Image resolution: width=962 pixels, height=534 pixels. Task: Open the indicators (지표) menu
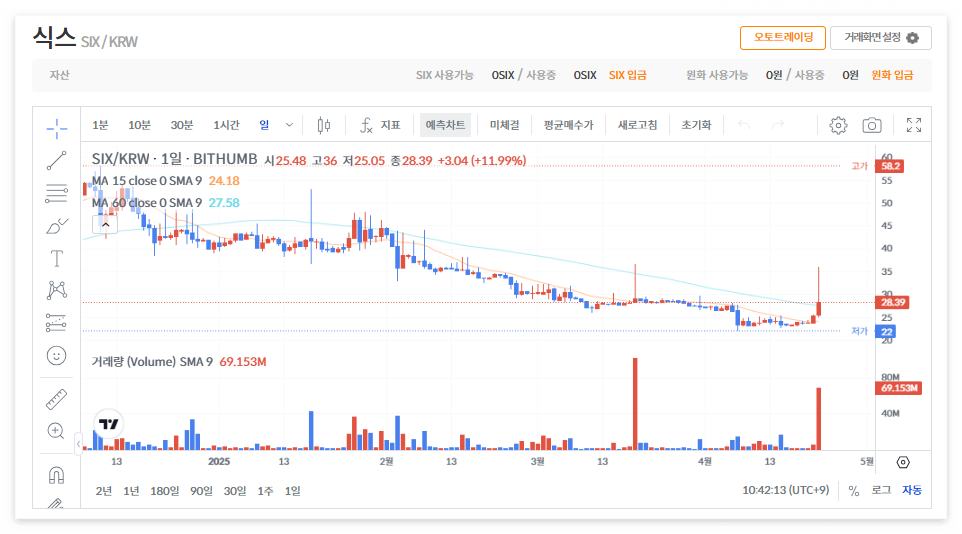(x=380, y=125)
